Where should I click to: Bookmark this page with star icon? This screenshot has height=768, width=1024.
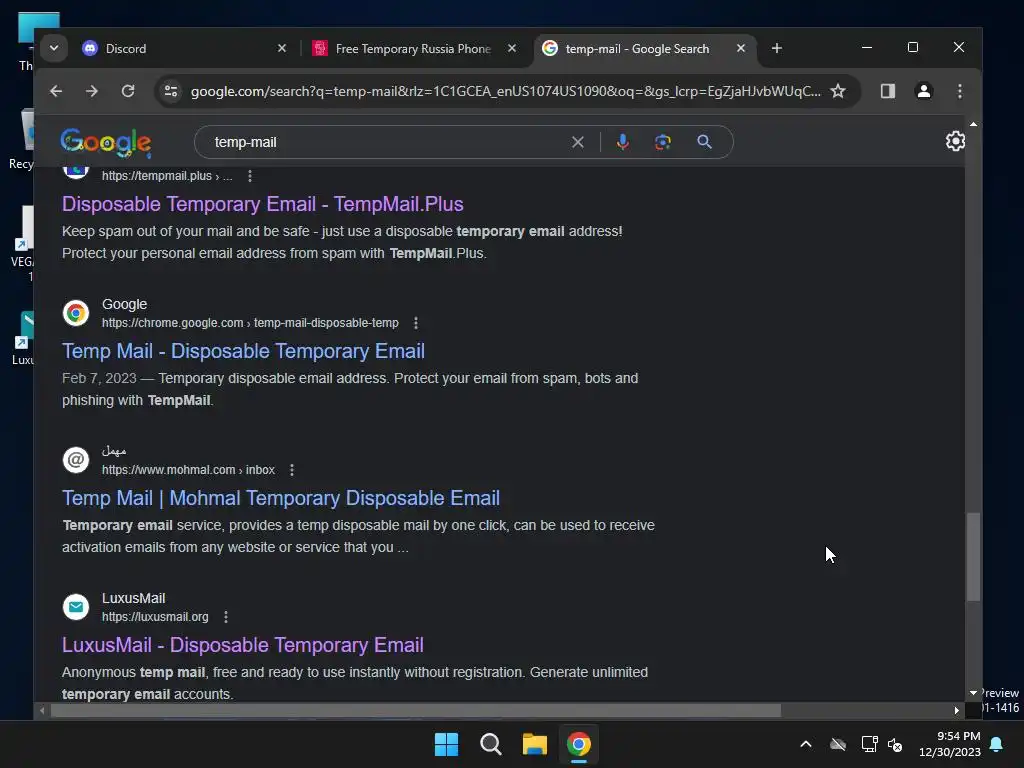coord(838,91)
